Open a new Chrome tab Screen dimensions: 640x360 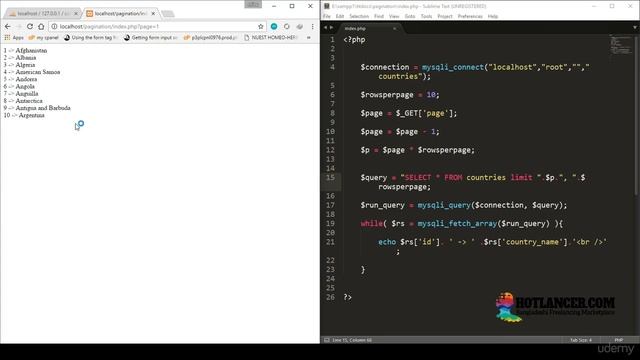168,14
